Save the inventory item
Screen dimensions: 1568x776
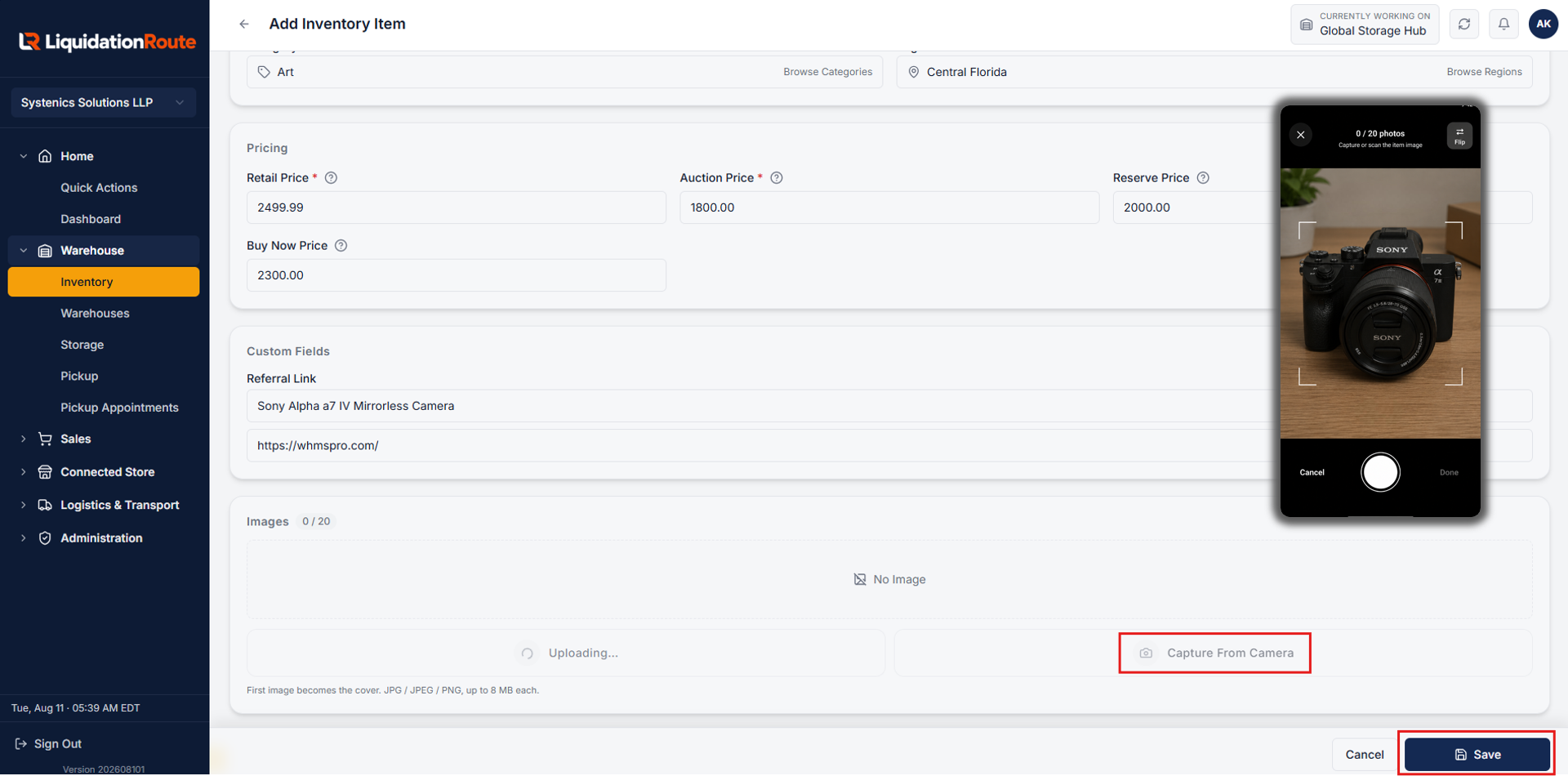pyautogui.click(x=1477, y=755)
